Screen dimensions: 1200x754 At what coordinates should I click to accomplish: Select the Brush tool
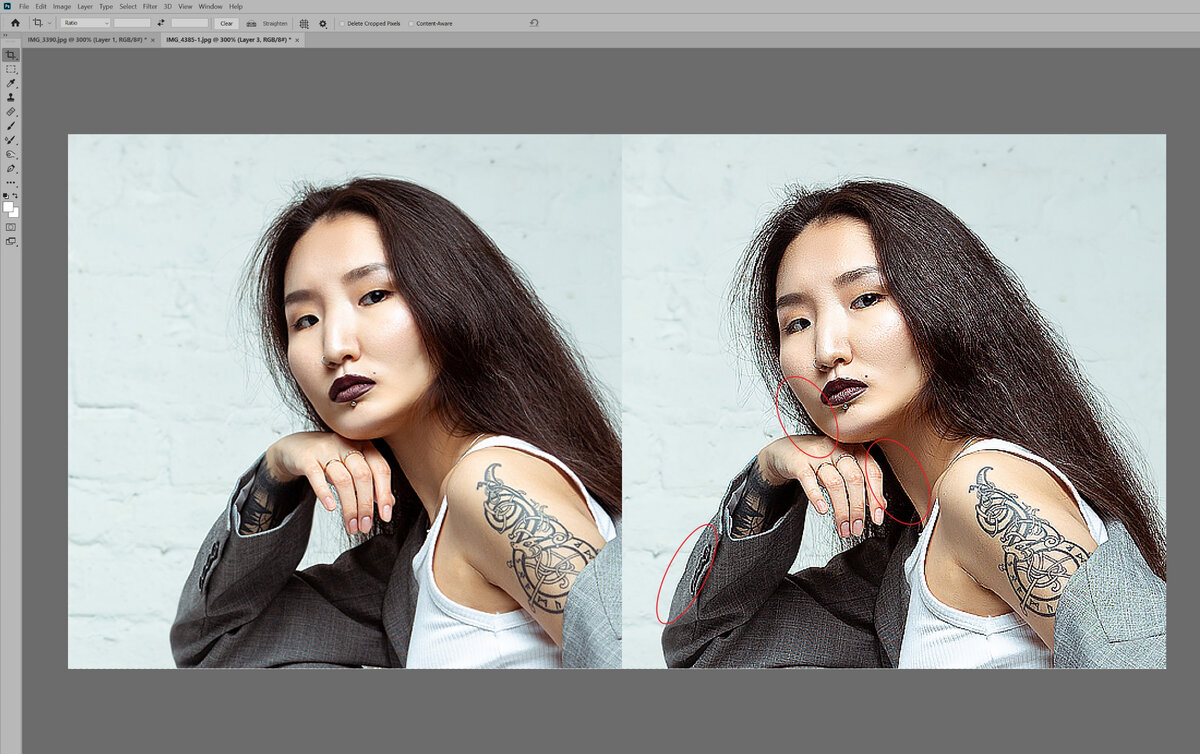pyautogui.click(x=11, y=126)
